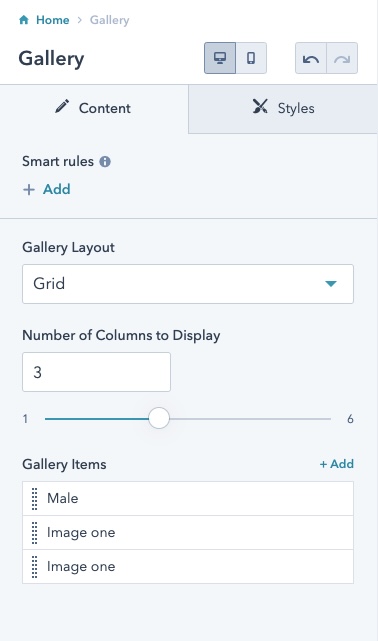Click drag handle of last Image one
Viewport: 378px width, 641px height.
(x=35, y=567)
